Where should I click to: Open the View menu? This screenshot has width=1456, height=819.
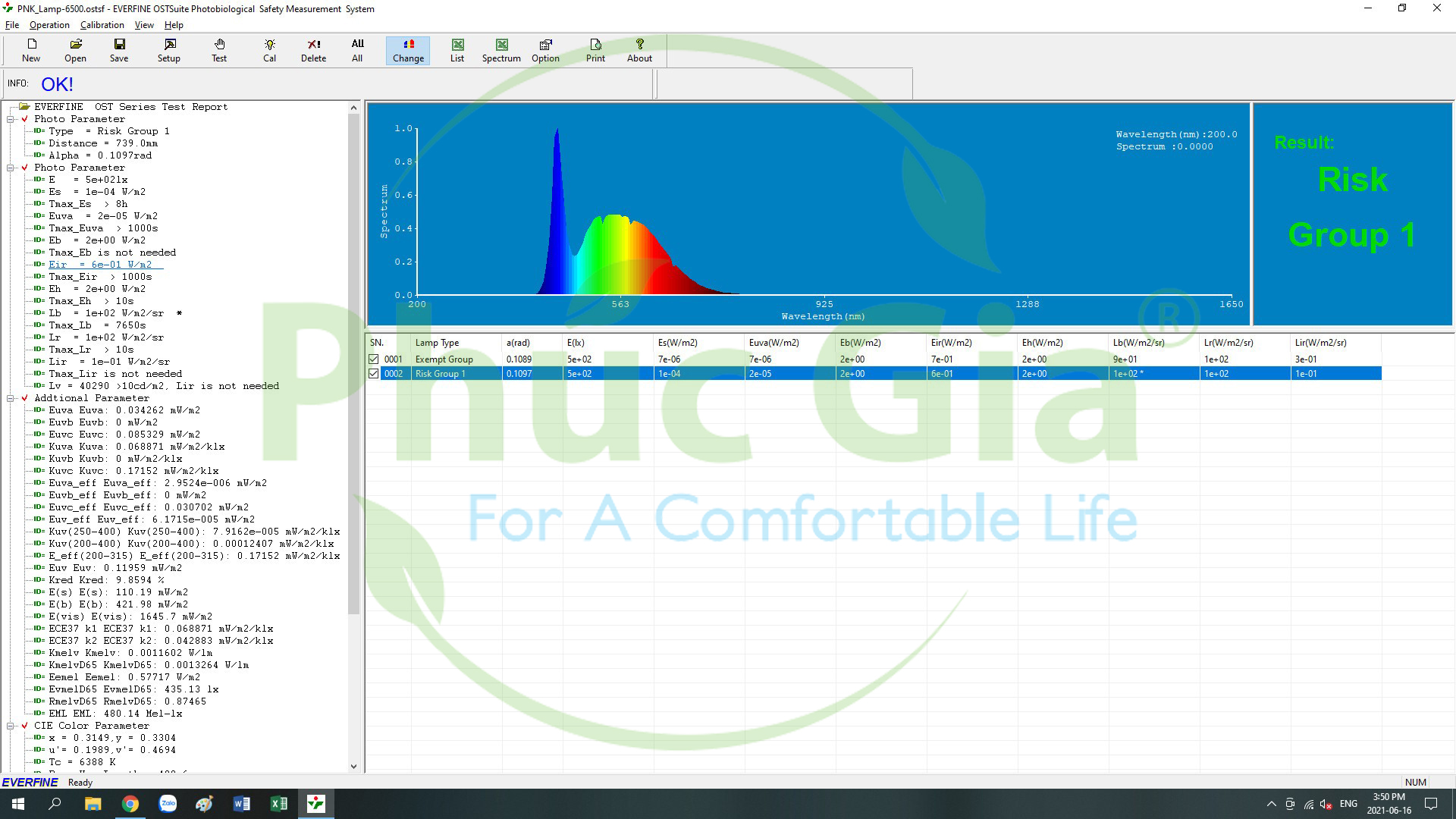click(x=144, y=25)
